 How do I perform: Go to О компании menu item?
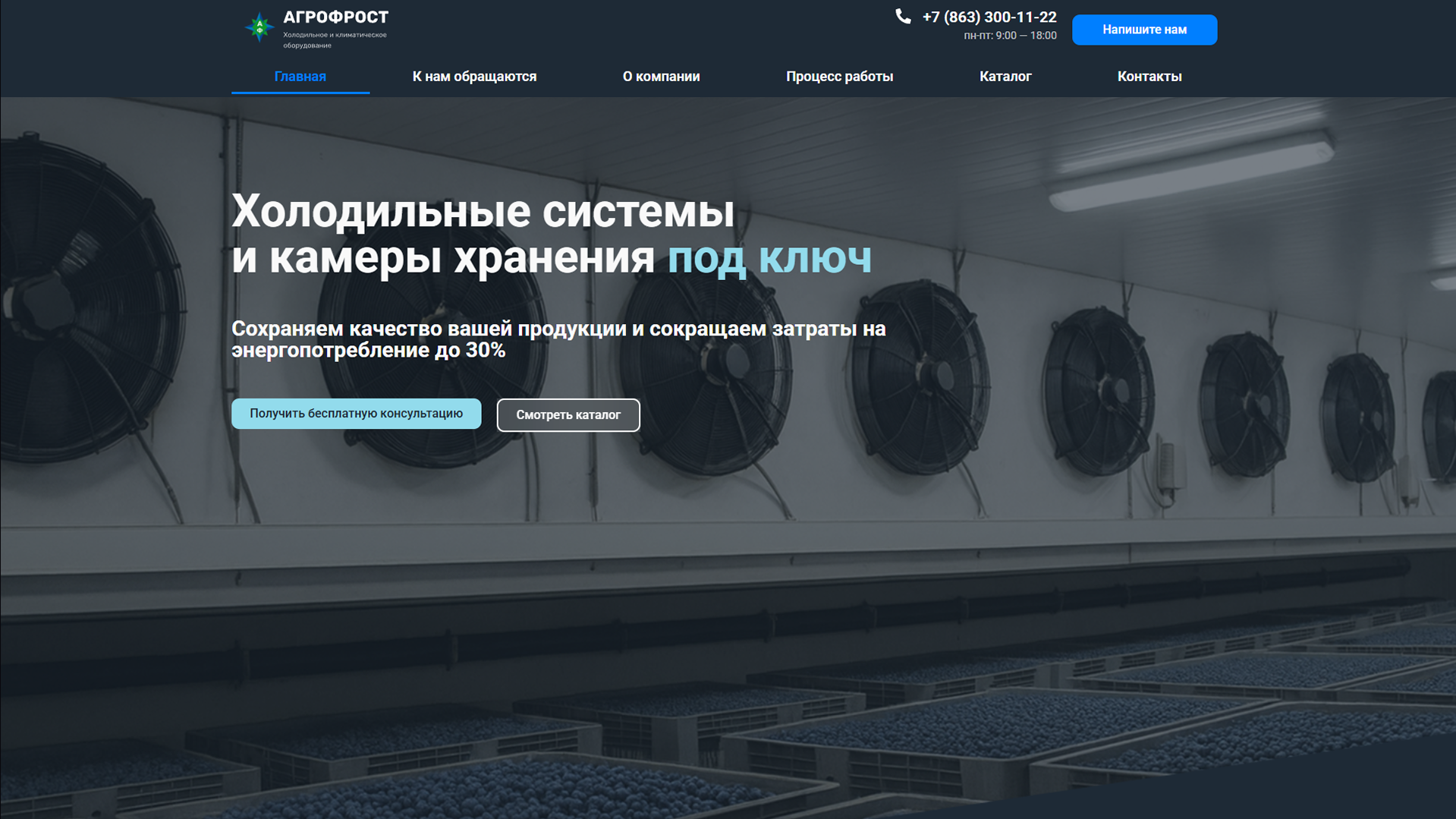coord(661,77)
